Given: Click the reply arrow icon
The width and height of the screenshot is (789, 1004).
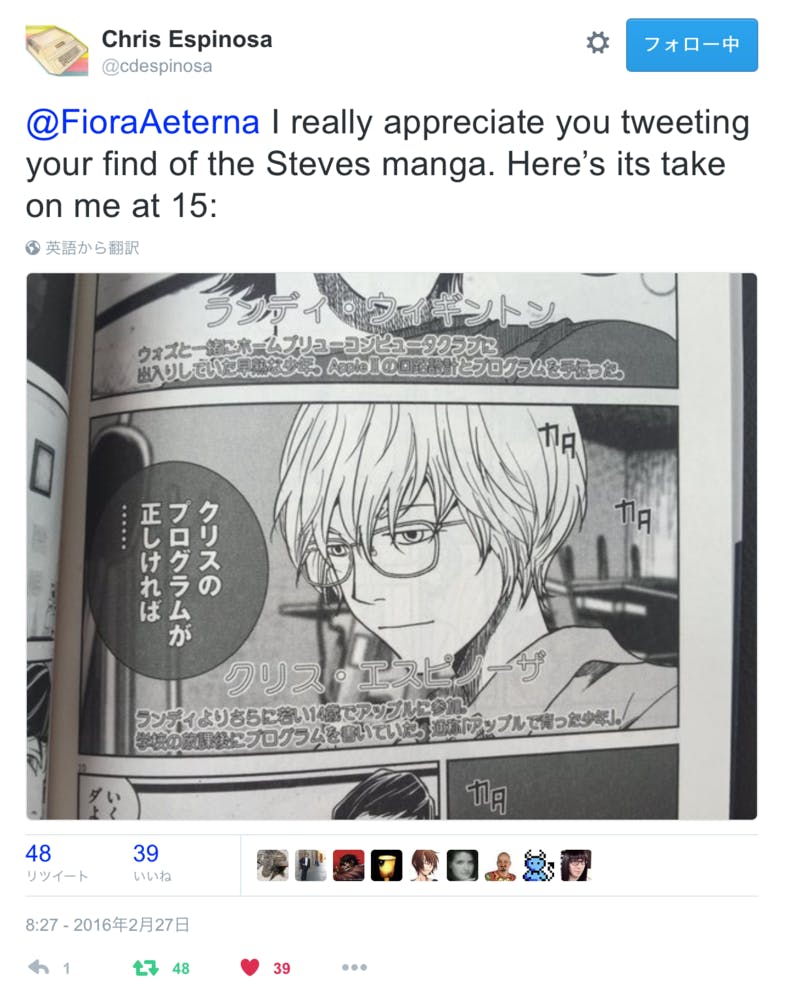Looking at the screenshot, I should coord(39,968).
